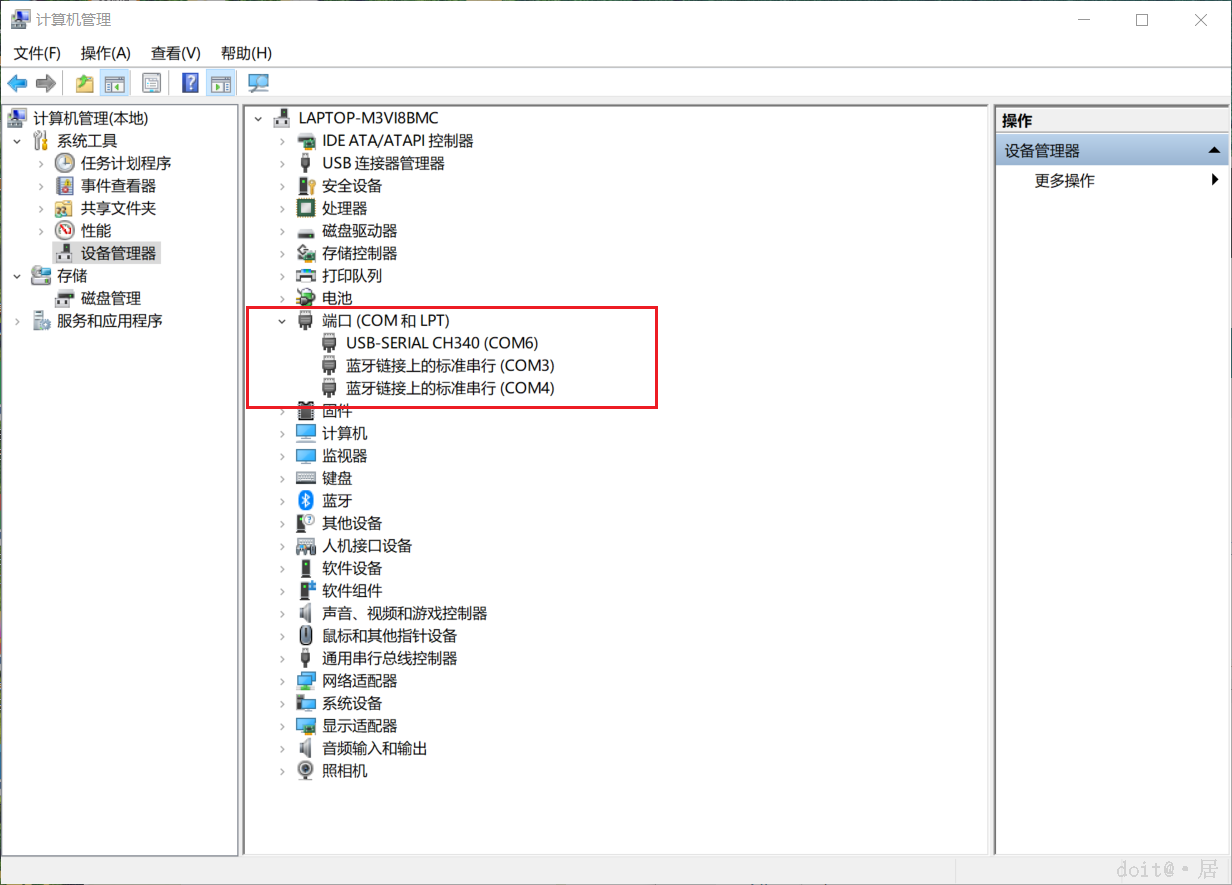The image size is (1232, 885).
Task: Click the 操作 pane header
Action: 1111,121
